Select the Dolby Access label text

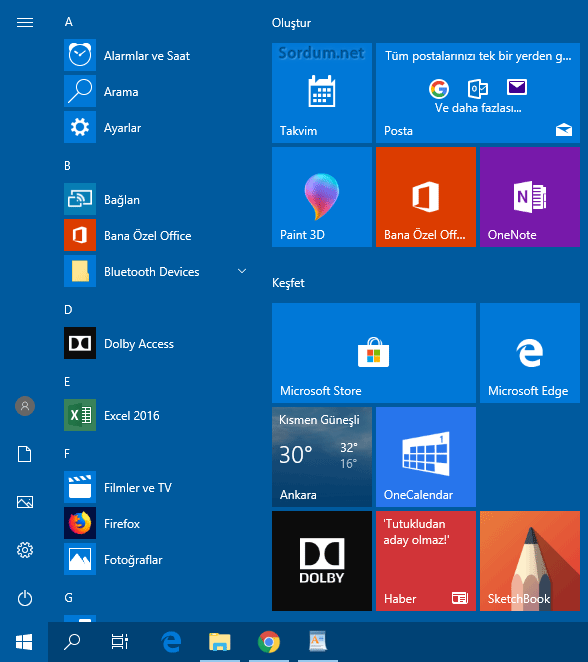pos(139,344)
